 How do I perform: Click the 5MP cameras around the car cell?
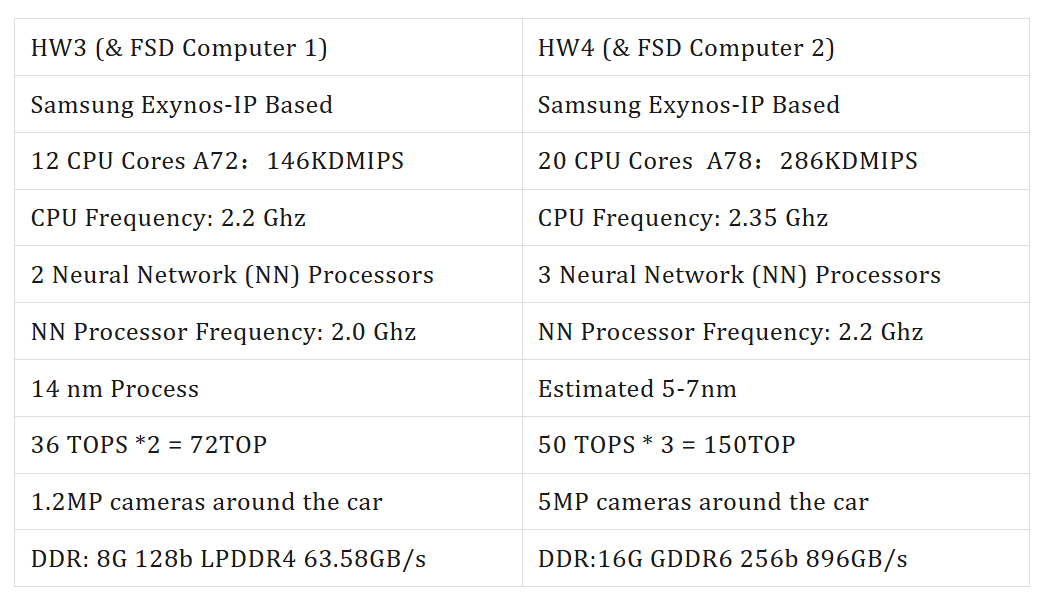coord(776,501)
